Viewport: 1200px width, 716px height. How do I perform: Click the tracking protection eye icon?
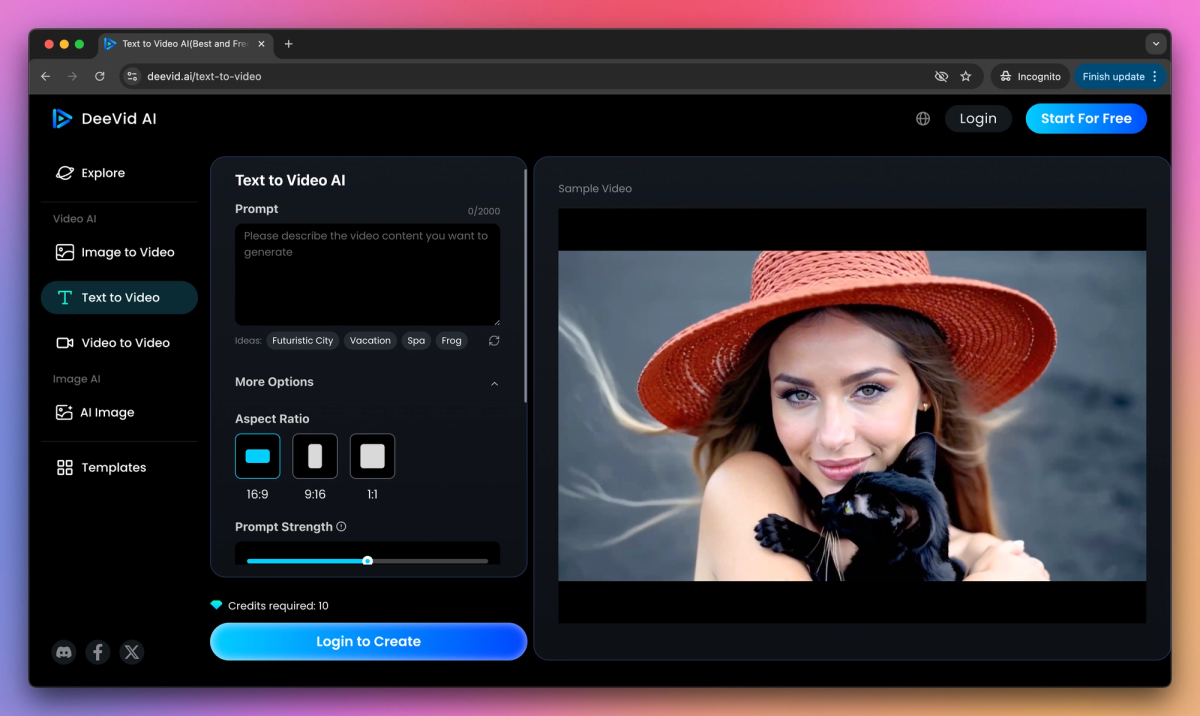pyautogui.click(x=941, y=76)
